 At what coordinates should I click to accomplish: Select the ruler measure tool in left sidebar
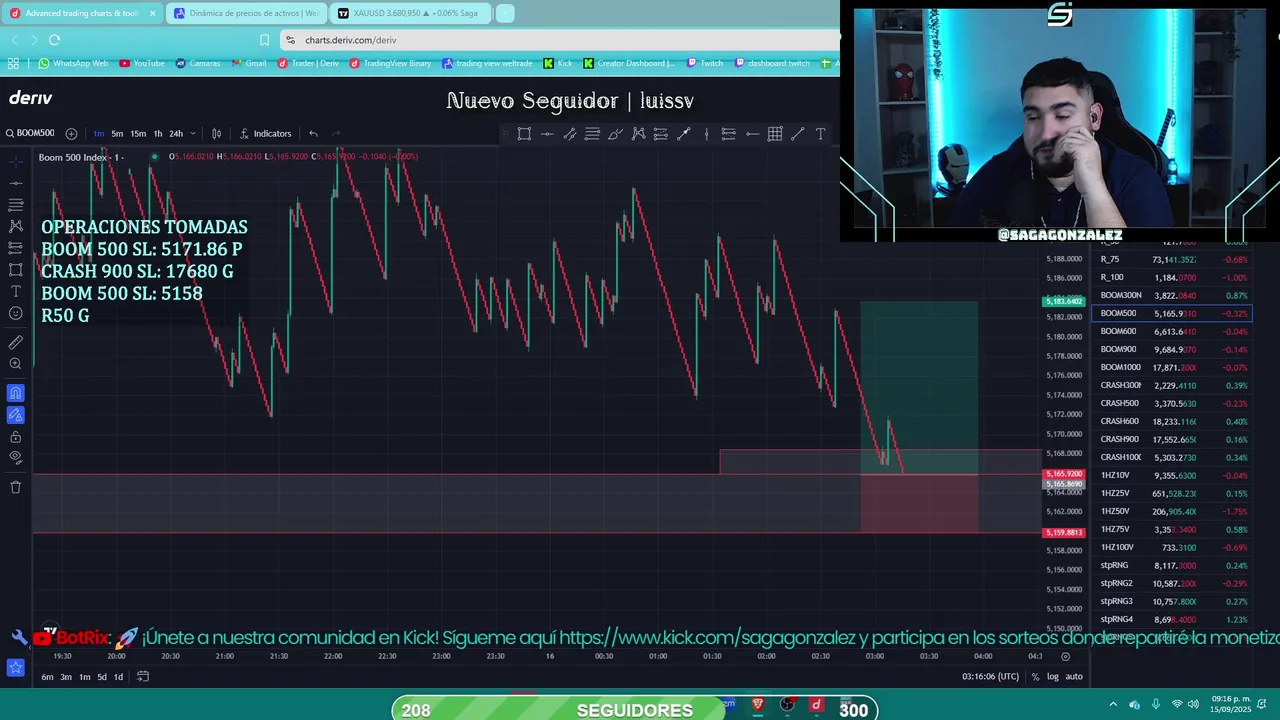(x=15, y=342)
